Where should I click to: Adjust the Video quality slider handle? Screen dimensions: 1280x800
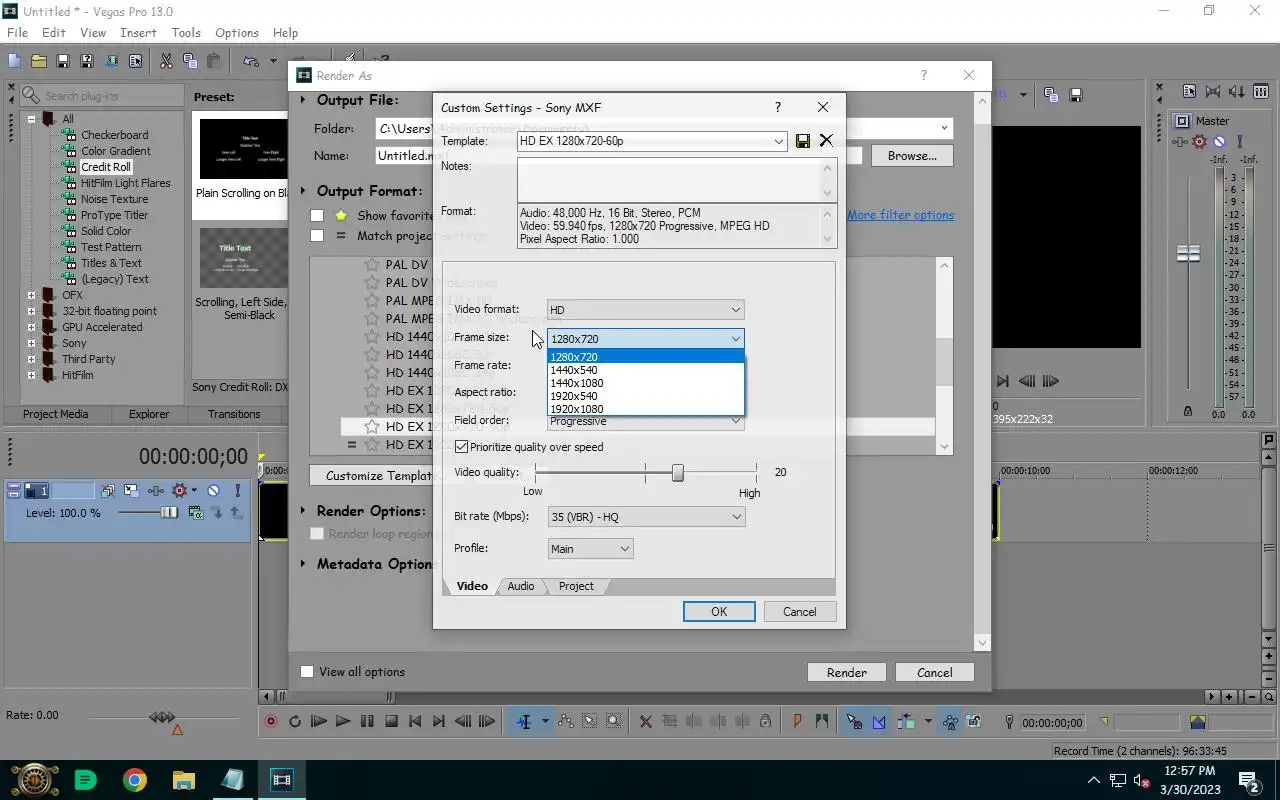pos(678,472)
